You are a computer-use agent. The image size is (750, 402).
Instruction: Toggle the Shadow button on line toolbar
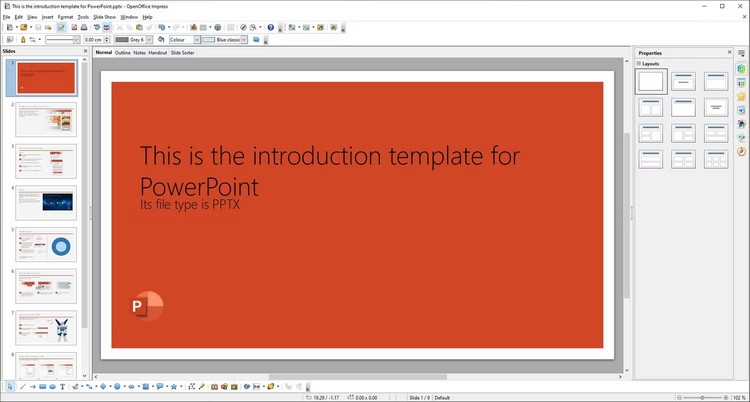(256, 40)
